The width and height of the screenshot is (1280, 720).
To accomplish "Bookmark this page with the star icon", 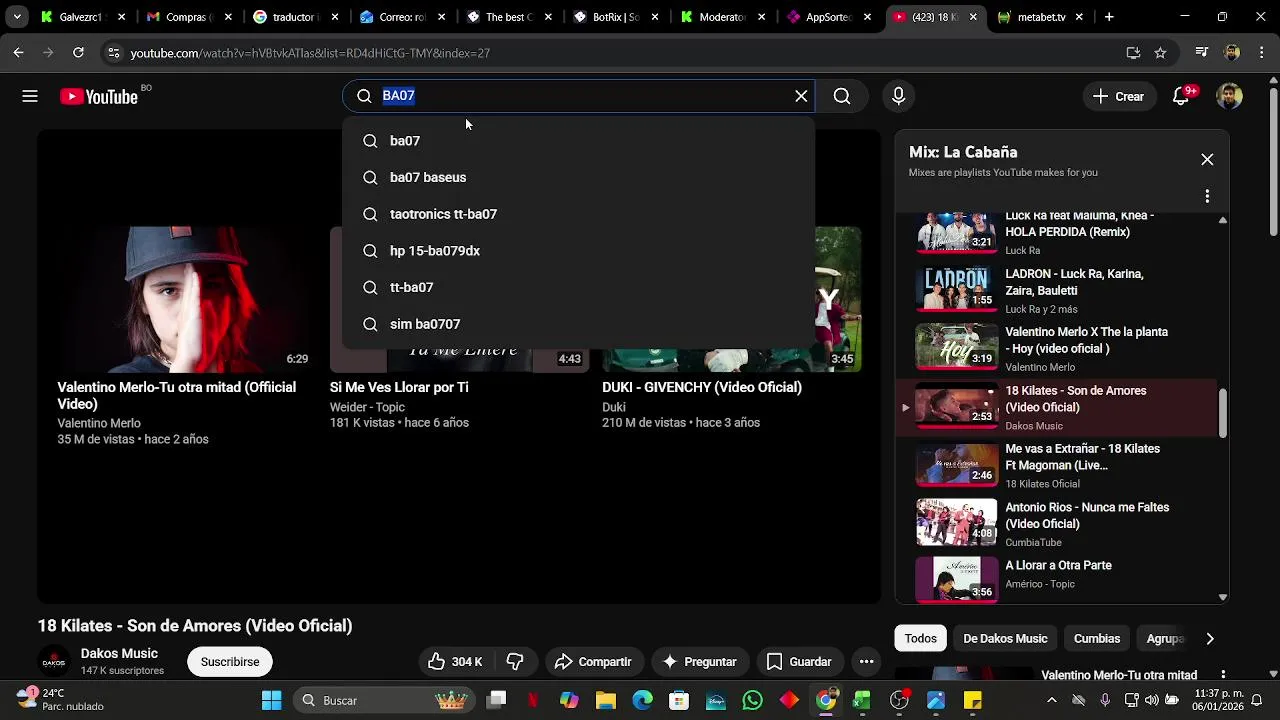I will point(1160,53).
